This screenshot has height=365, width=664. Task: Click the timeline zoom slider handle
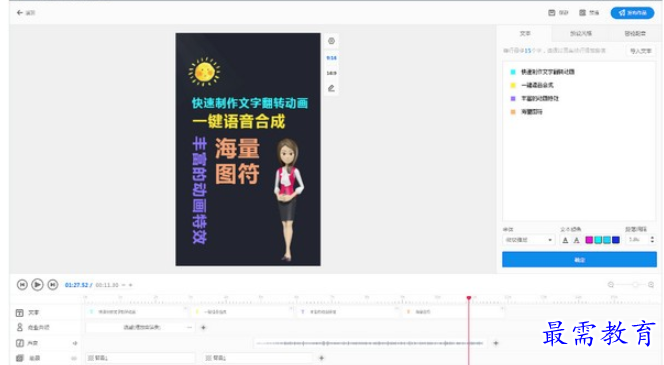[635, 285]
